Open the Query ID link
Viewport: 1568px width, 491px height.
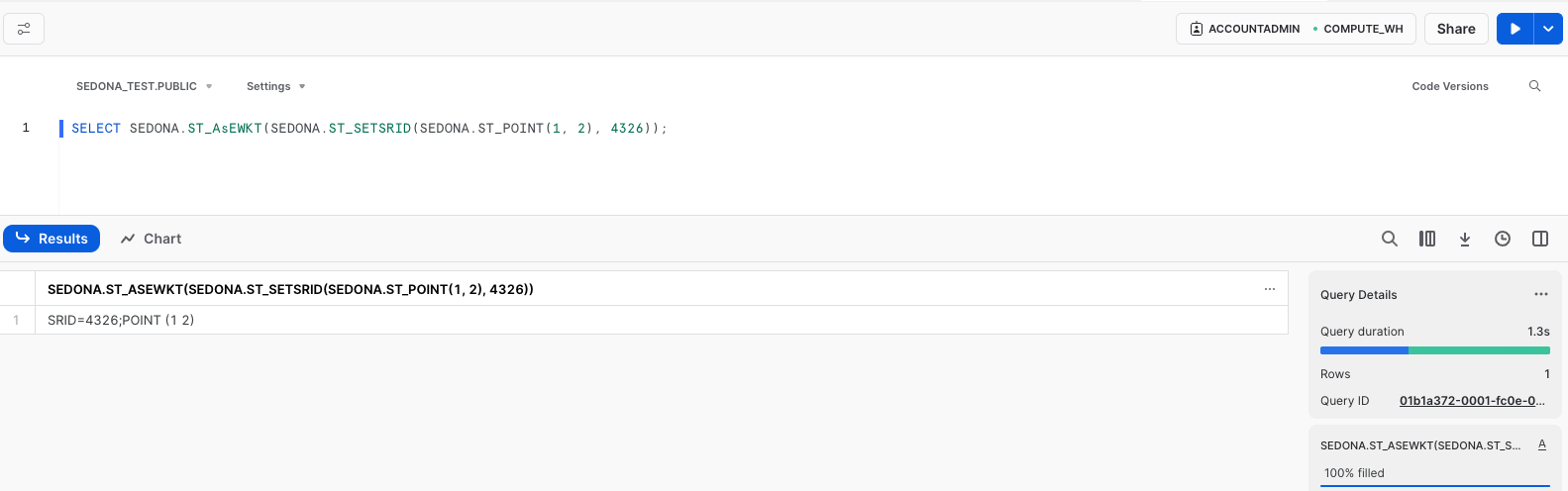pyautogui.click(x=1472, y=401)
